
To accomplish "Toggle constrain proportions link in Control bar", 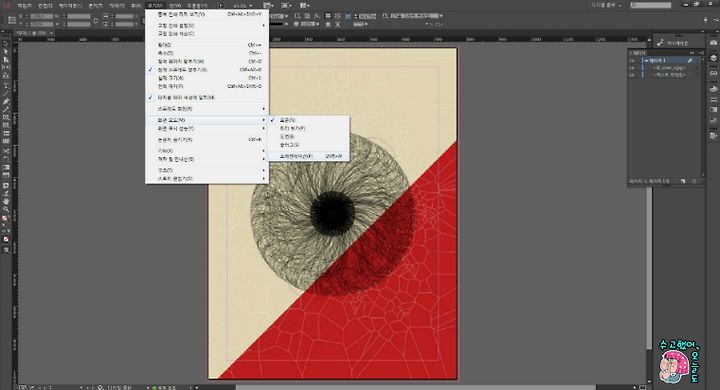I will (x=96, y=20).
